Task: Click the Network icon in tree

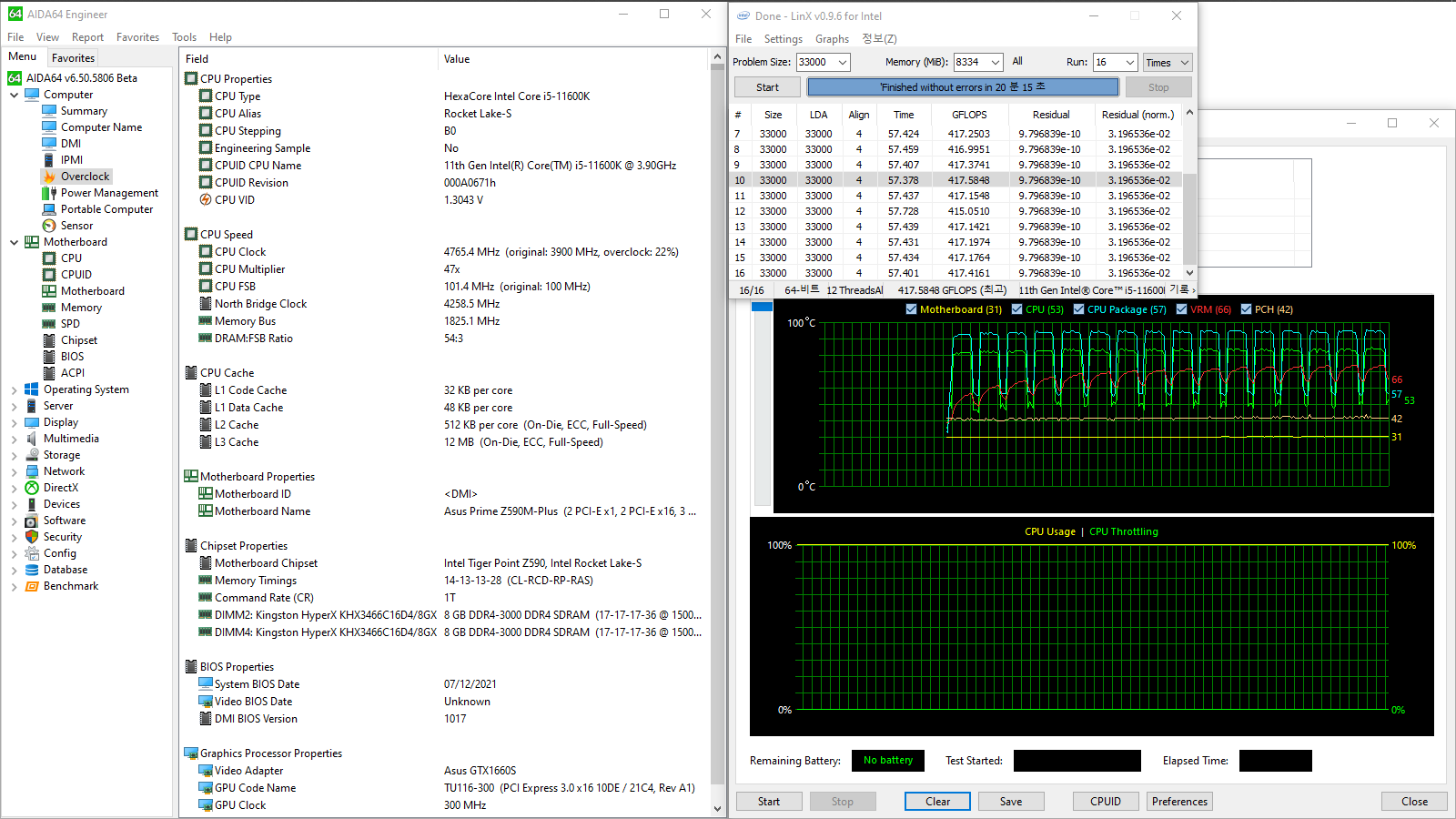Action: coord(32,471)
